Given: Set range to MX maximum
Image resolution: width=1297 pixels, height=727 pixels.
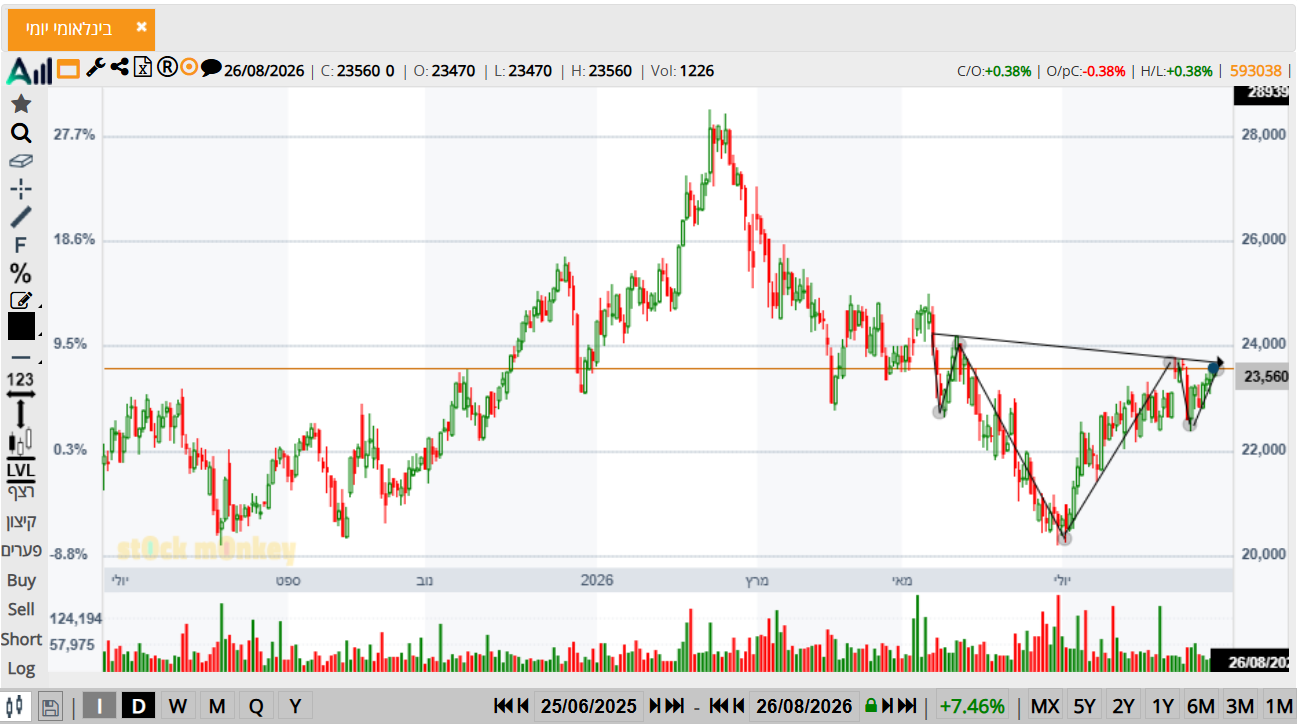Looking at the screenshot, I should 1045,706.
